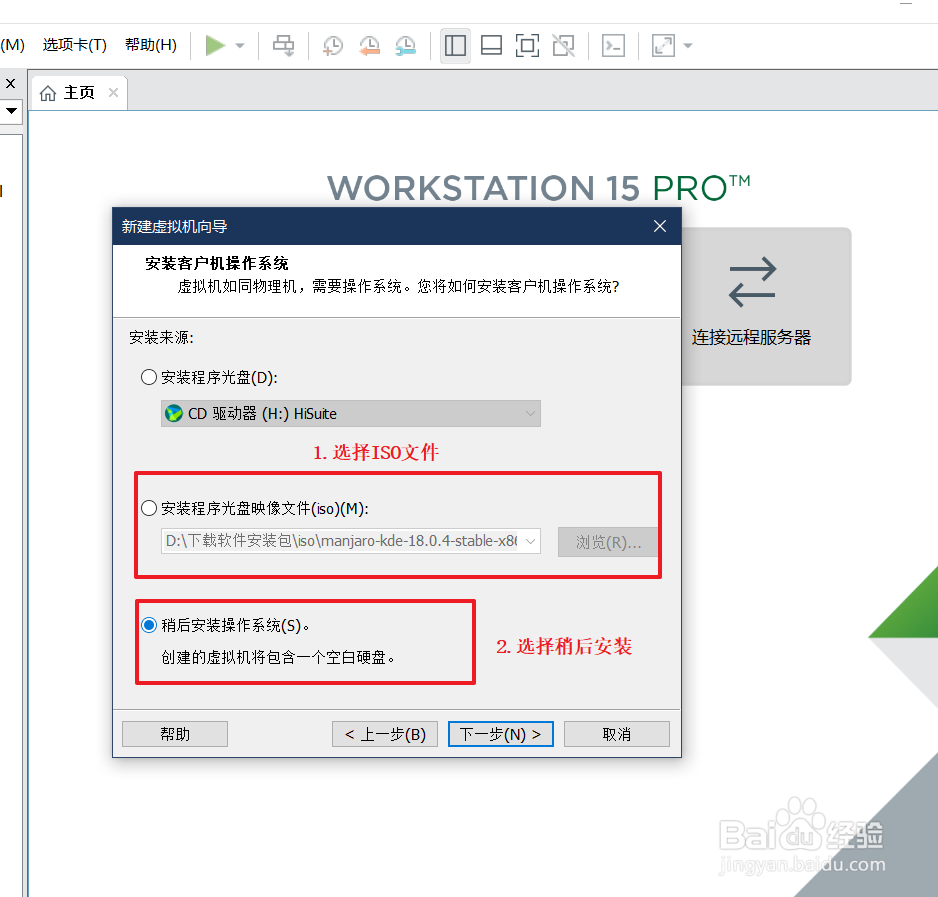The width and height of the screenshot is (938, 897).
Task: Toggle the library sidebar view icon
Action: click(455, 45)
